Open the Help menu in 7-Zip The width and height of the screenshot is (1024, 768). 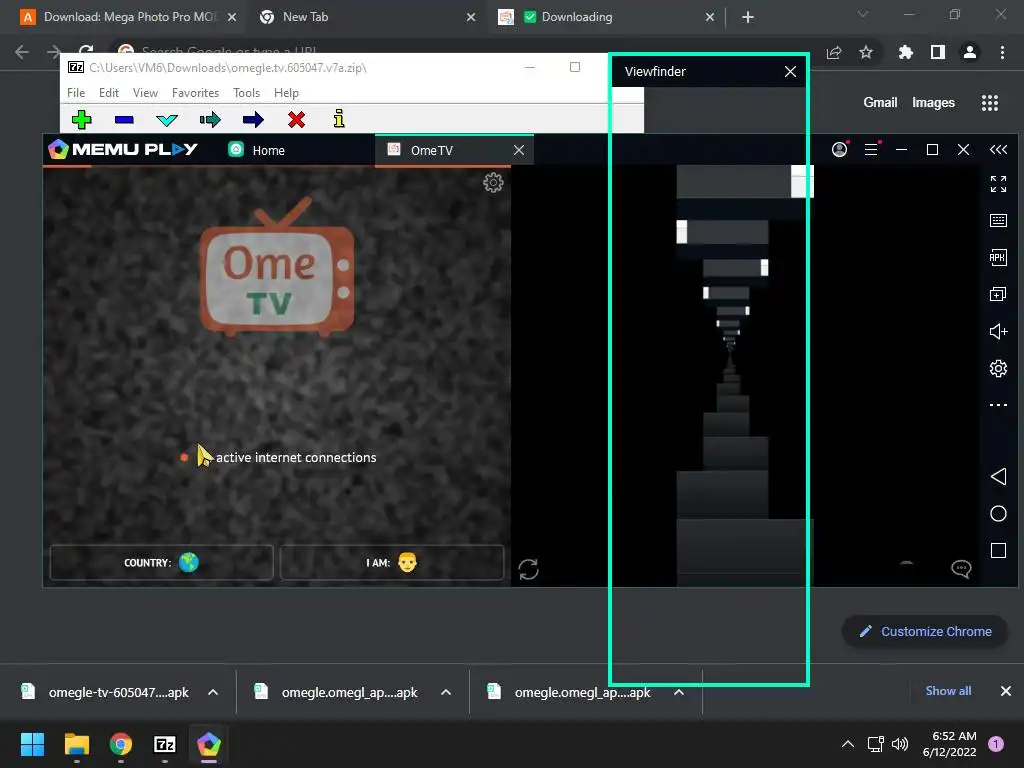coord(286,93)
